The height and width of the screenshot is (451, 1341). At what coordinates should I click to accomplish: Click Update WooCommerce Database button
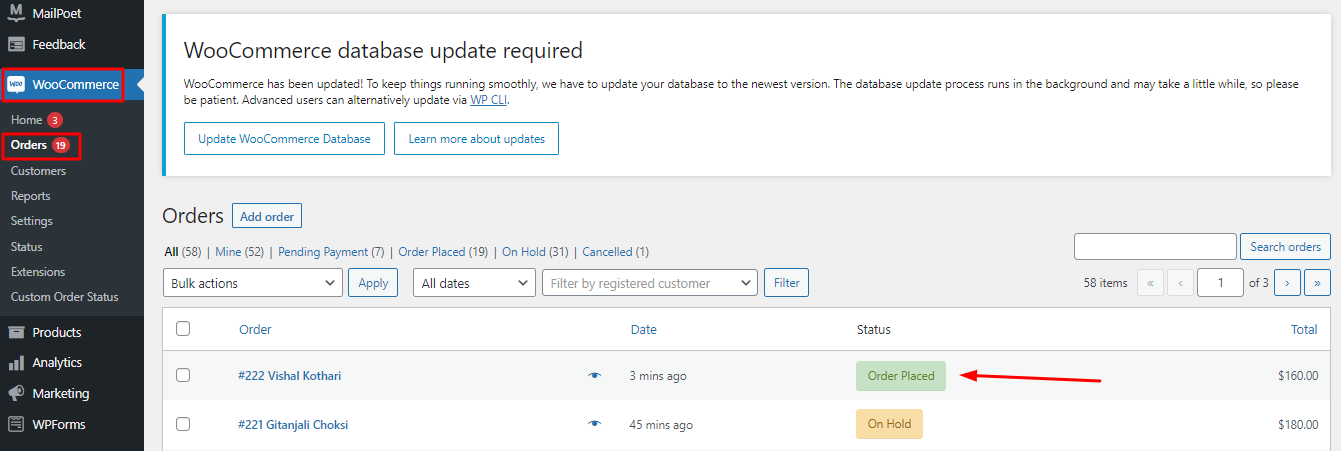coord(284,139)
